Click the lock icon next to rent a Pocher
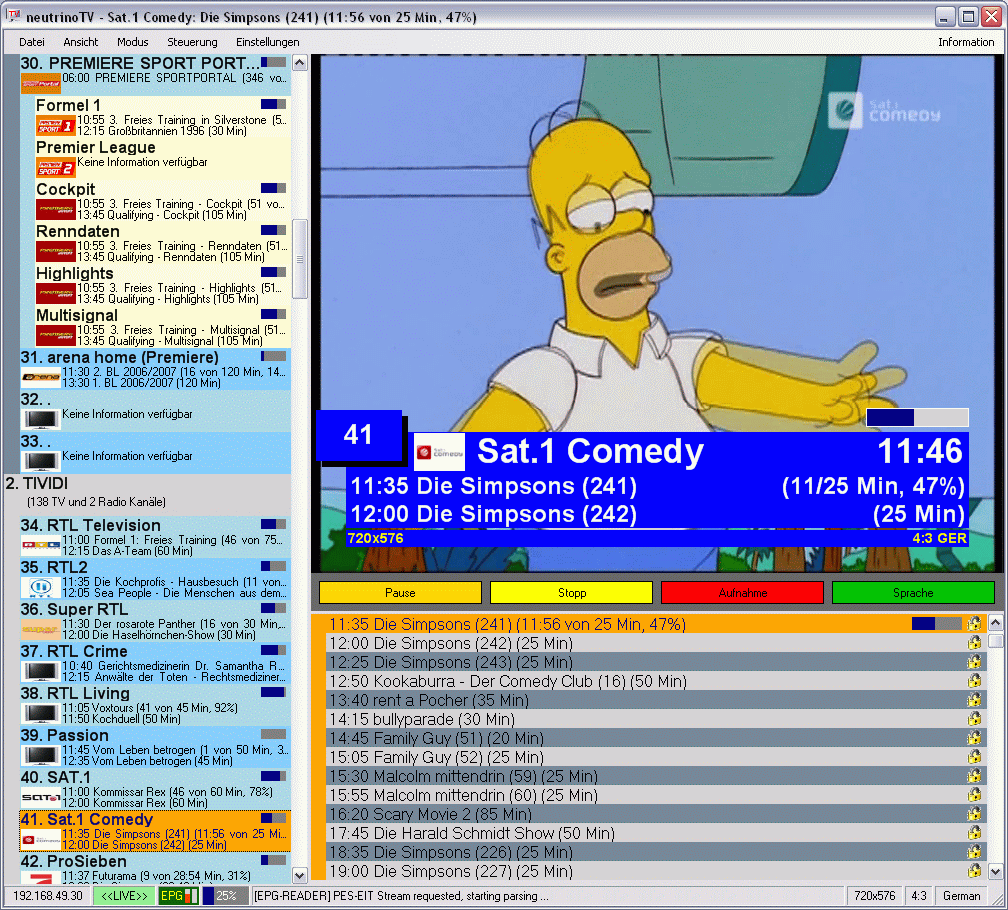Image resolution: width=1008 pixels, height=910 pixels. pyautogui.click(x=974, y=700)
